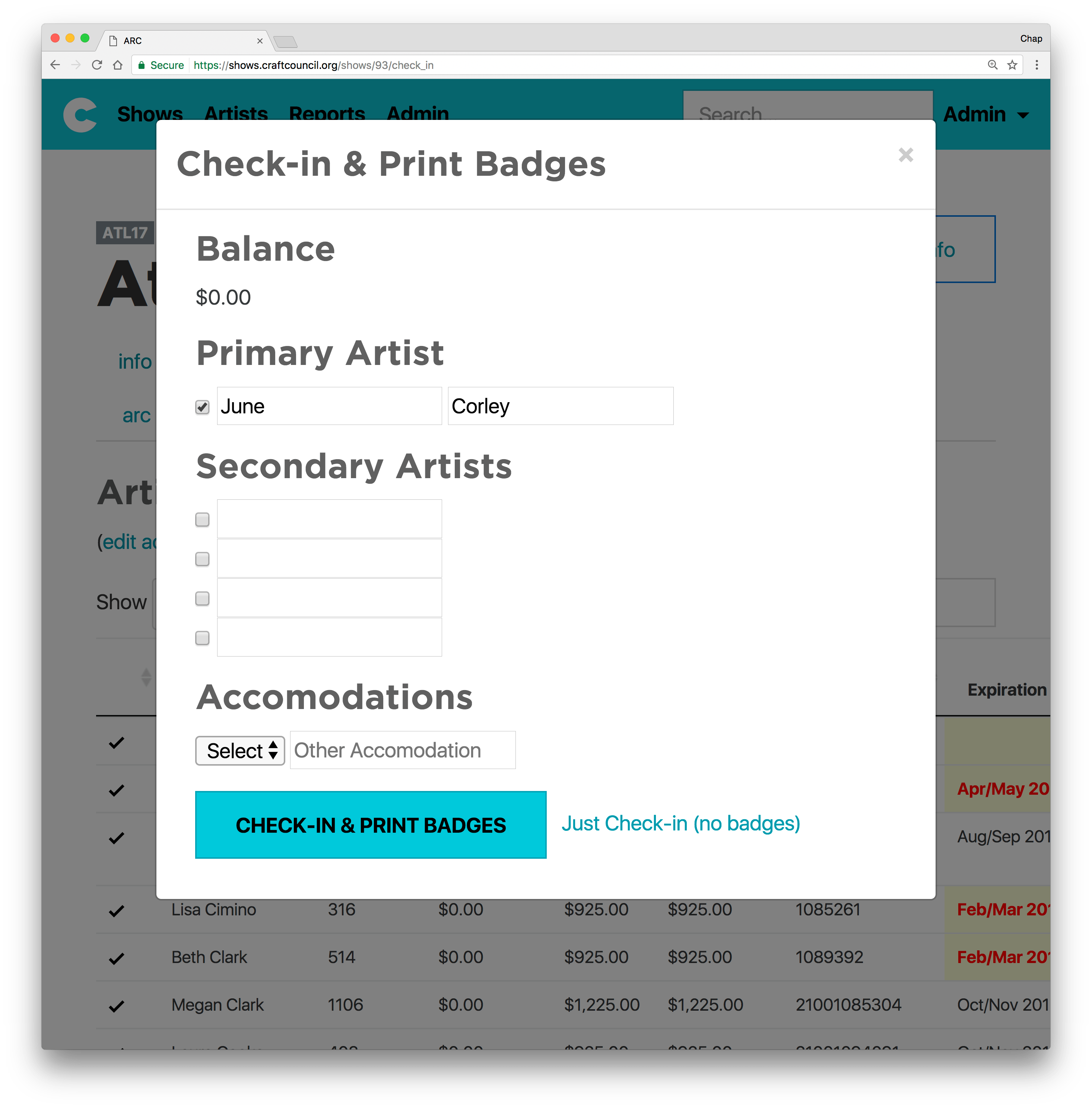Reload the page with the refresh icon
Image resolution: width=1092 pixels, height=1109 pixels.
click(97, 65)
